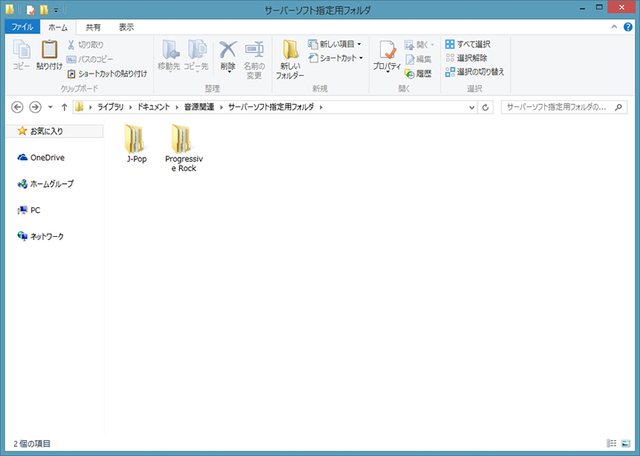Open the ファイル (File) menu
The width and height of the screenshot is (640, 456).
(22, 27)
